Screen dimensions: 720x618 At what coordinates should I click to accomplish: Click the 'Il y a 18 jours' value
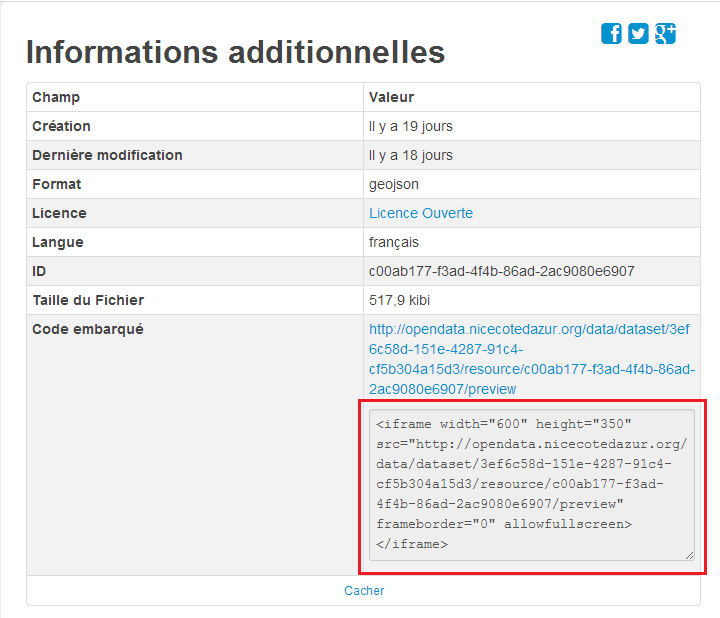click(411, 155)
